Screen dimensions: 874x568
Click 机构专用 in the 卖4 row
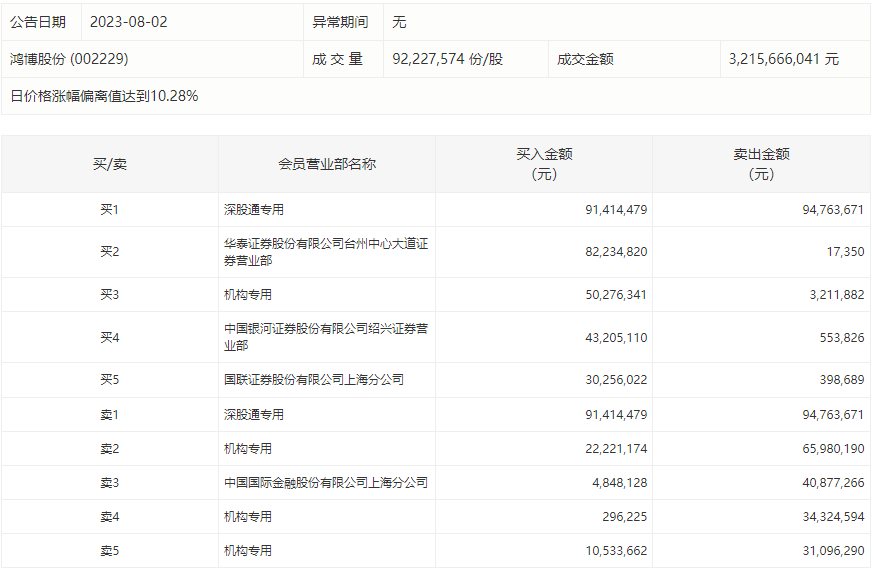248,517
